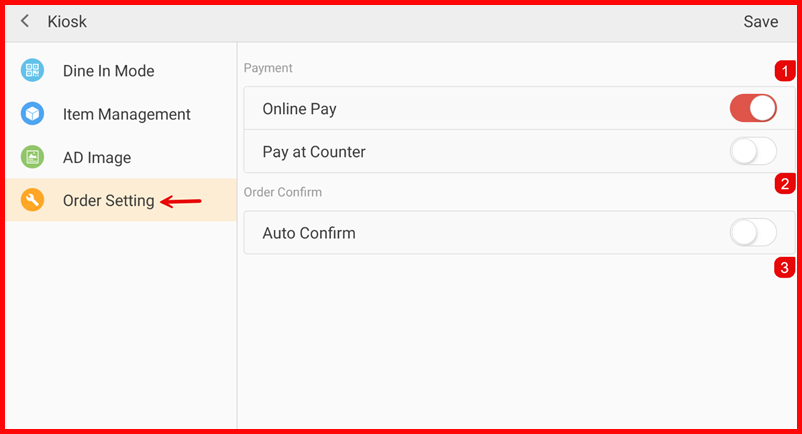This screenshot has width=802, height=434.
Task: Enable the Pay at Counter switch
Action: click(x=753, y=152)
